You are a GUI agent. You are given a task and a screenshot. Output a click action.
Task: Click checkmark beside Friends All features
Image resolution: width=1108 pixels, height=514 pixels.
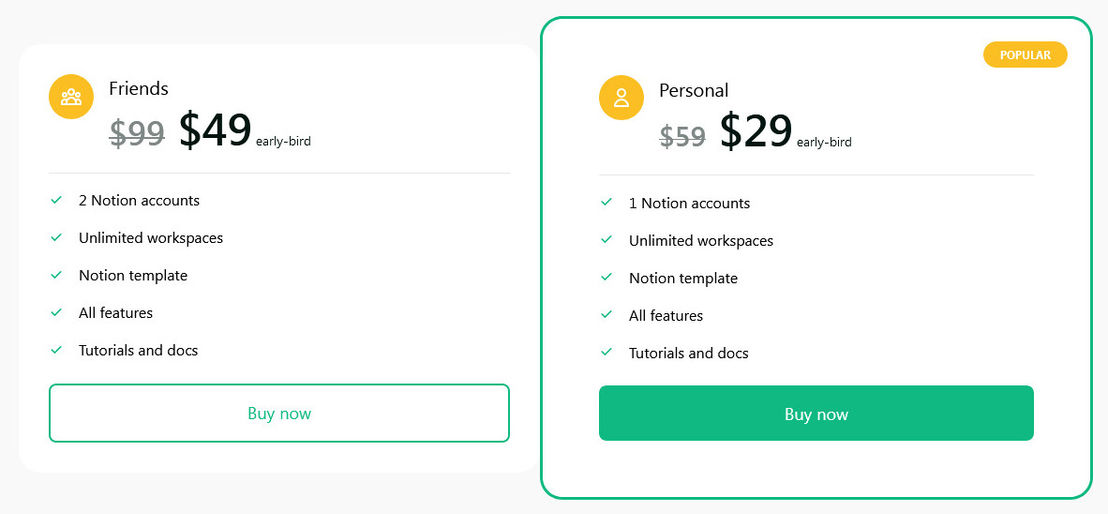57,313
